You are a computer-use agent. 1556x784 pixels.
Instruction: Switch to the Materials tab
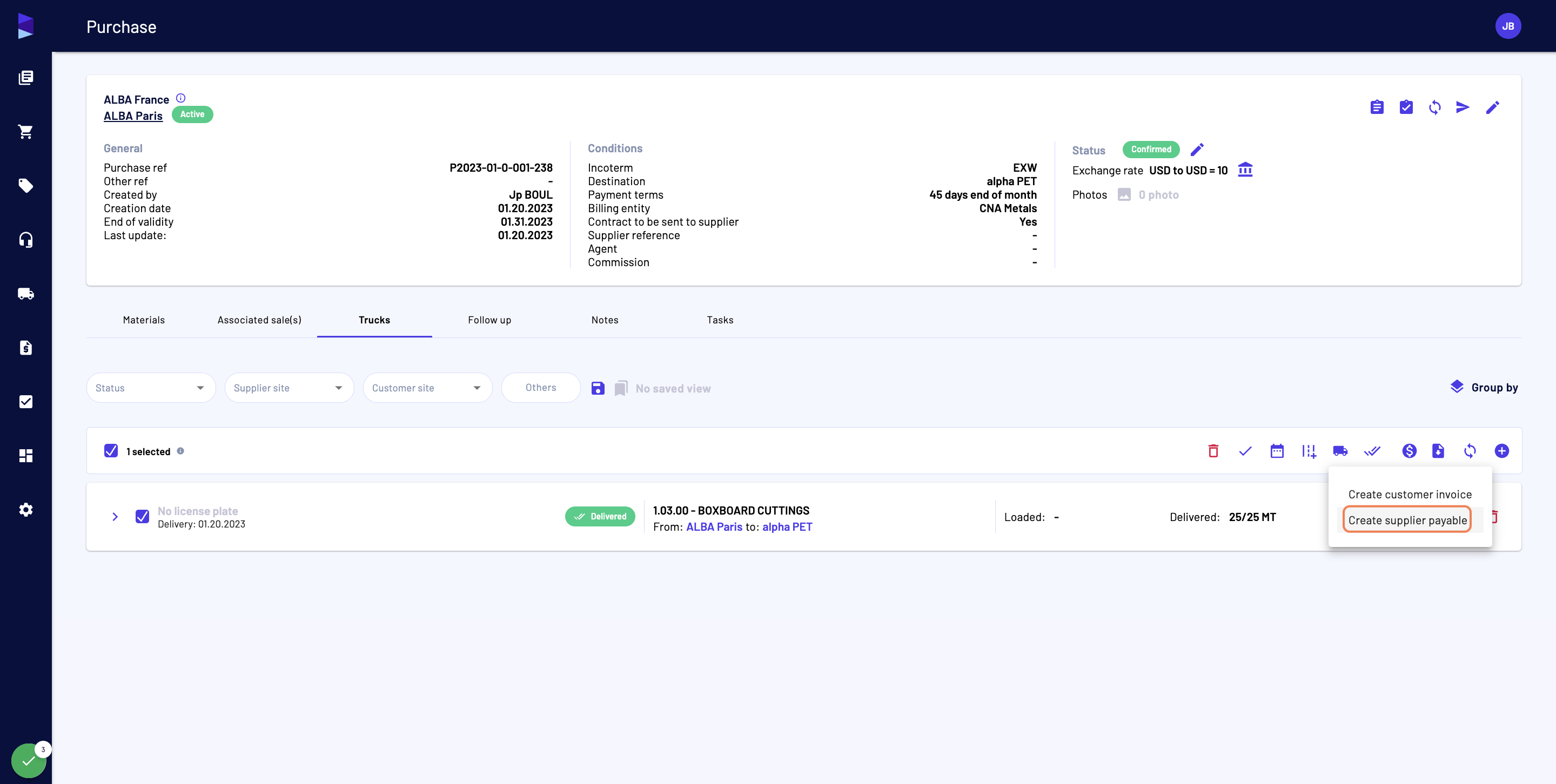(x=144, y=320)
